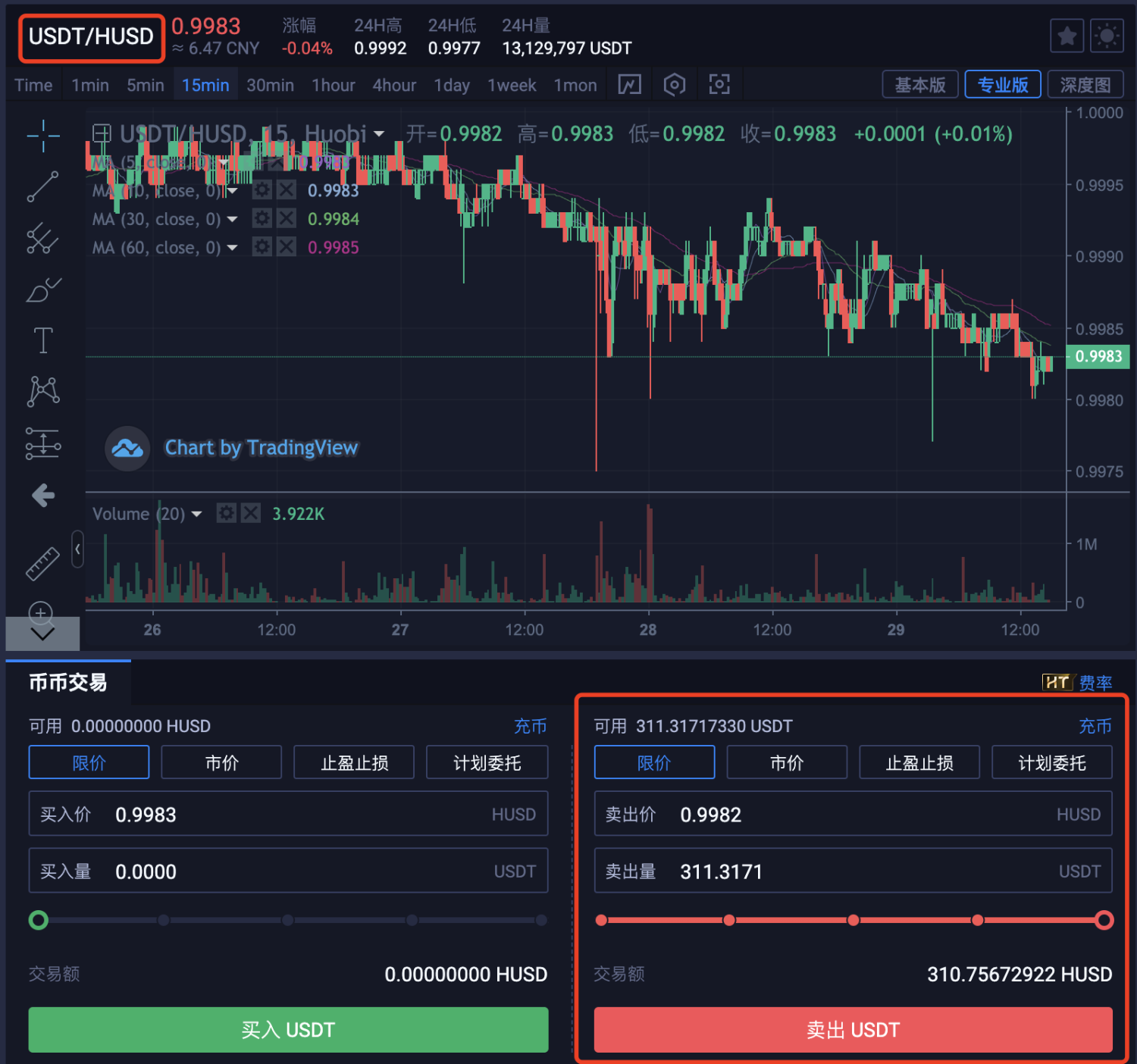Image resolution: width=1137 pixels, height=1064 pixels.
Task: Select the Text annotation tool
Action: (42, 341)
